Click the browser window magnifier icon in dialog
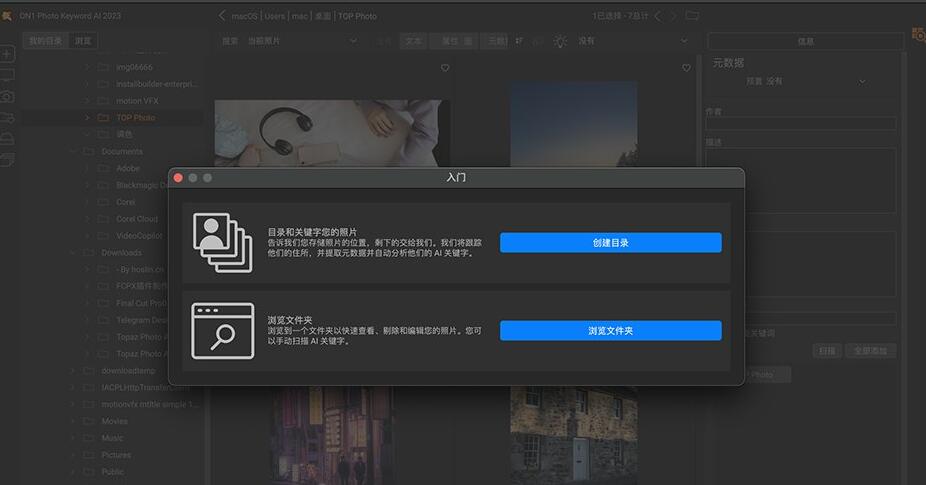The height and width of the screenshot is (485, 926). coord(223,331)
